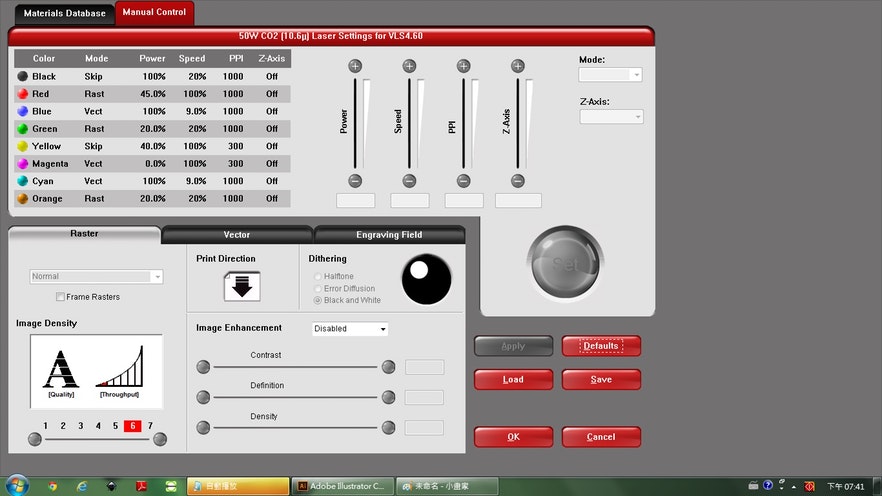Open the Image Enhancement dropdown
Screen dimensions: 882x496
click(x=350, y=328)
